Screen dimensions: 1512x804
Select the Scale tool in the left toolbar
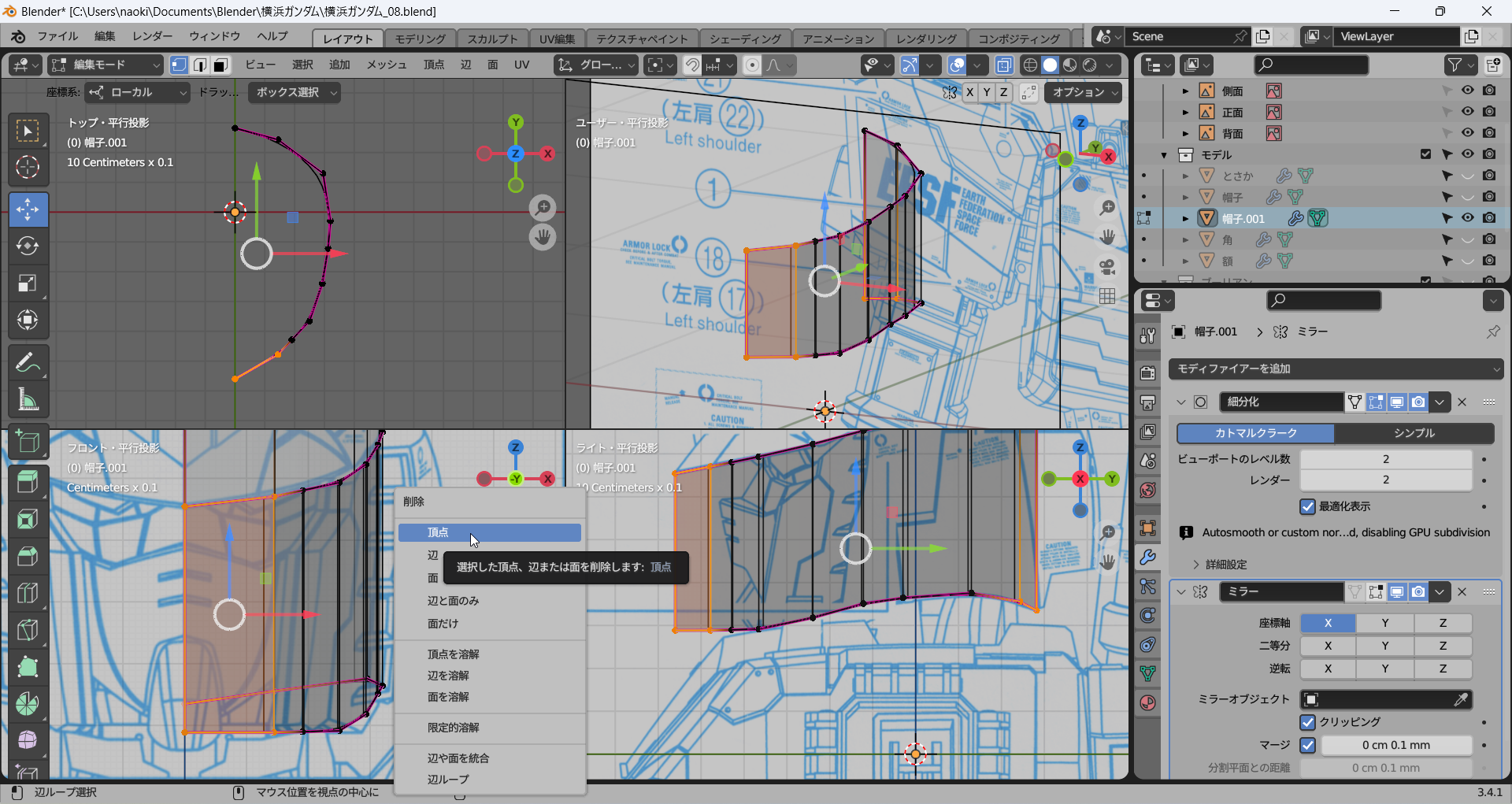28,283
